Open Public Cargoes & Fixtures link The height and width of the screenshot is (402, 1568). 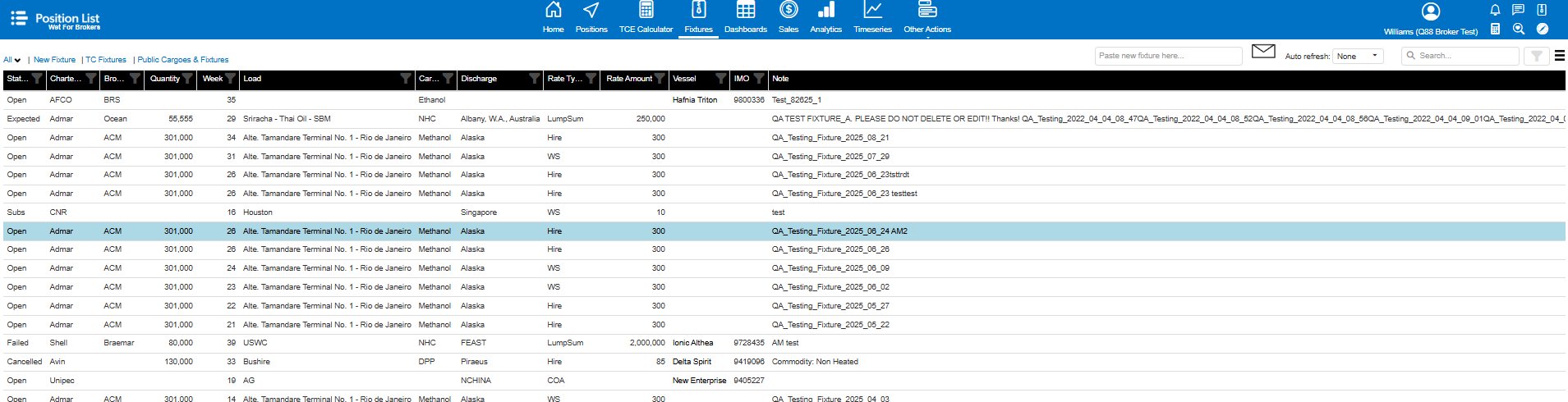point(183,60)
